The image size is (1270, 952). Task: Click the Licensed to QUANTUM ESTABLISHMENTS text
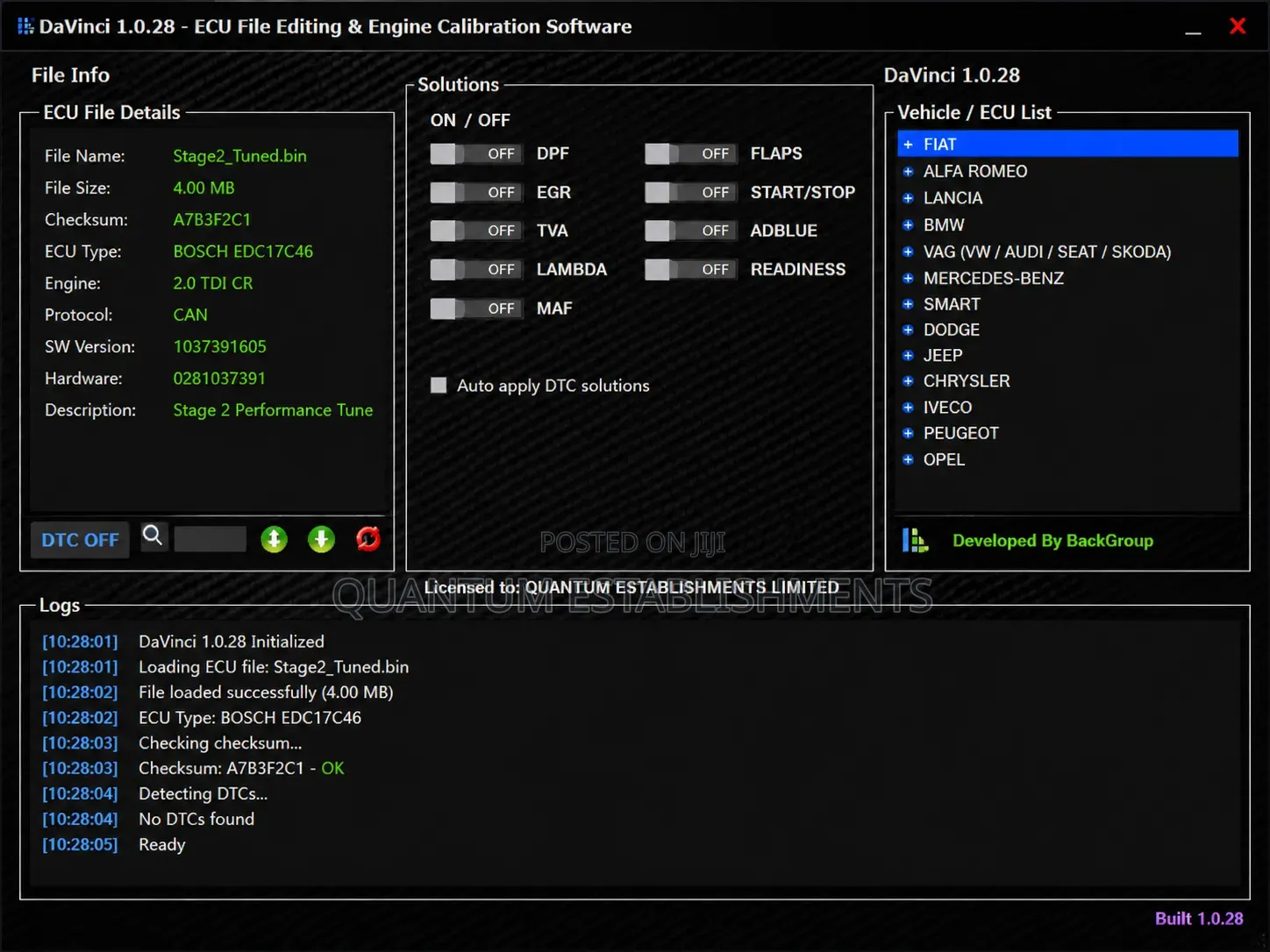coord(631,587)
